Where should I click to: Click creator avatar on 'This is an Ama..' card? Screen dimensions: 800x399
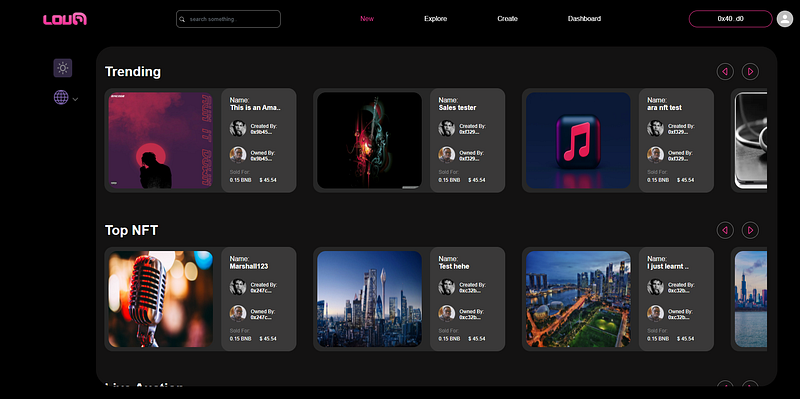tap(238, 128)
